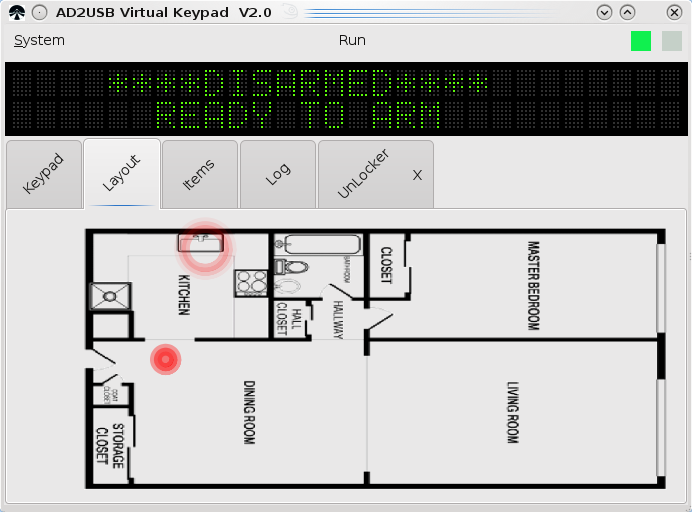This screenshot has height=512, width=692.
Task: Open the Log tab
Action: [278, 174]
